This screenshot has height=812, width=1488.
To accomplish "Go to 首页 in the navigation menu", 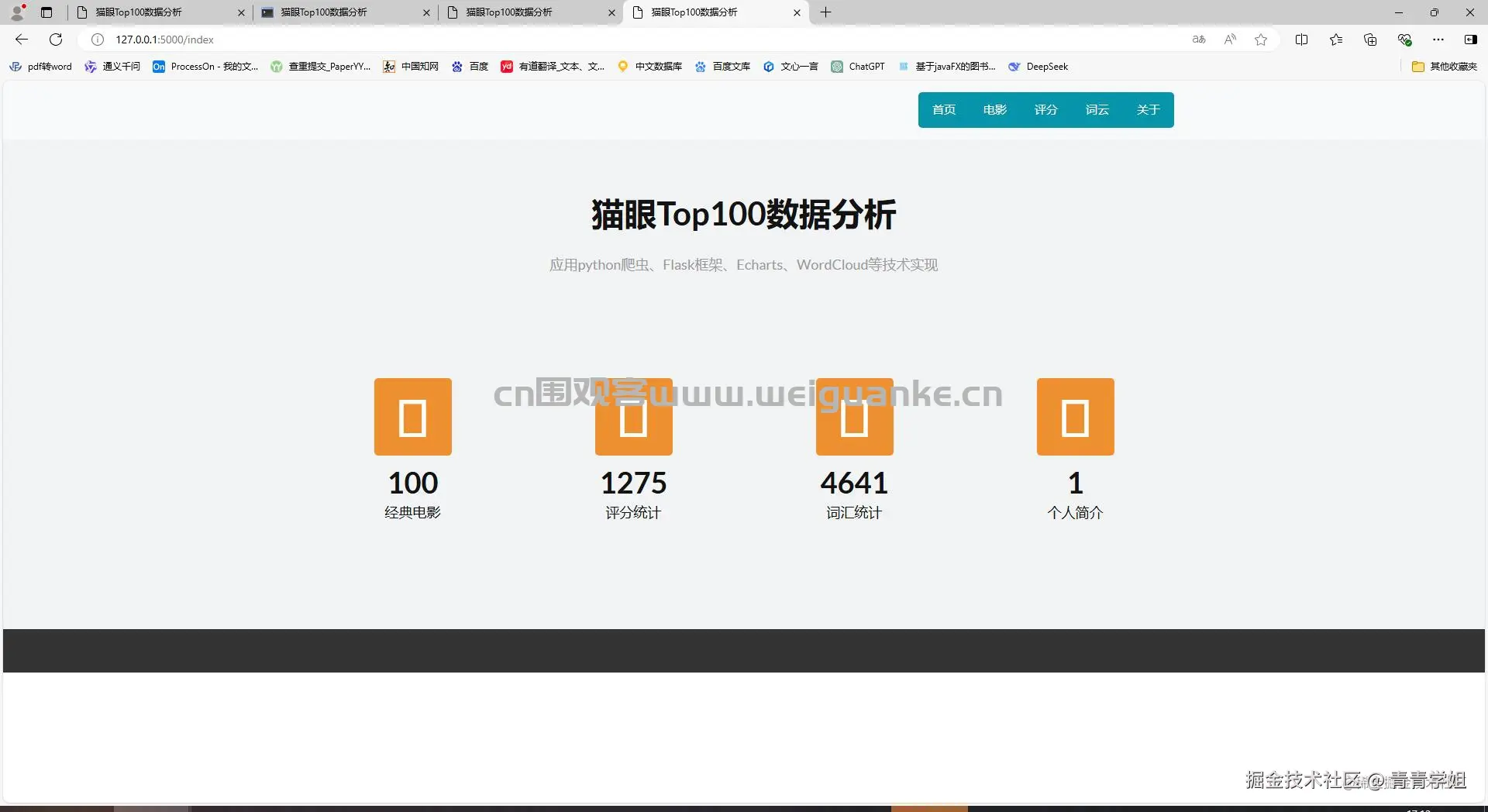I will (x=944, y=110).
